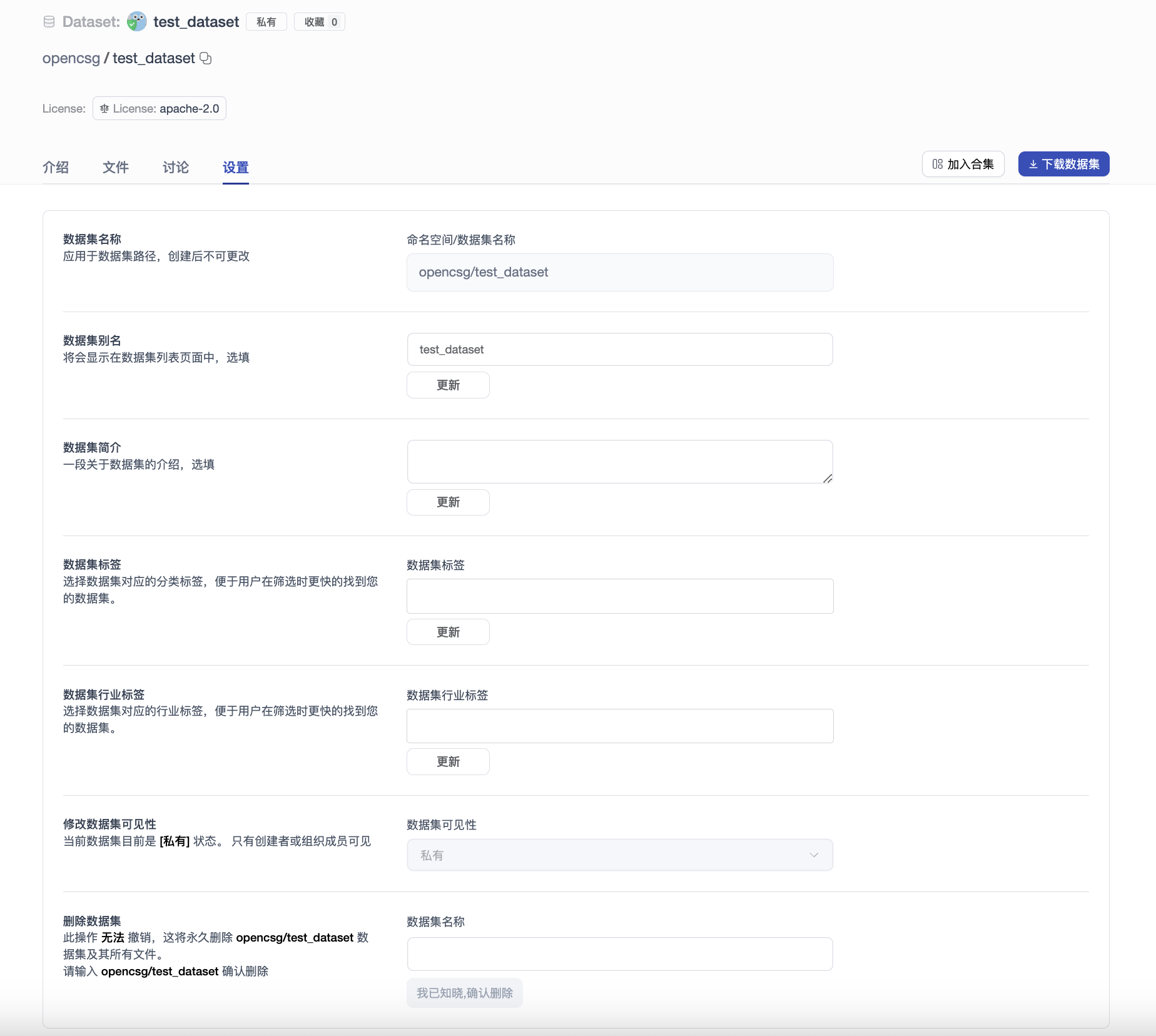Open the 讨论 tab
The image size is (1156, 1036).
175,168
